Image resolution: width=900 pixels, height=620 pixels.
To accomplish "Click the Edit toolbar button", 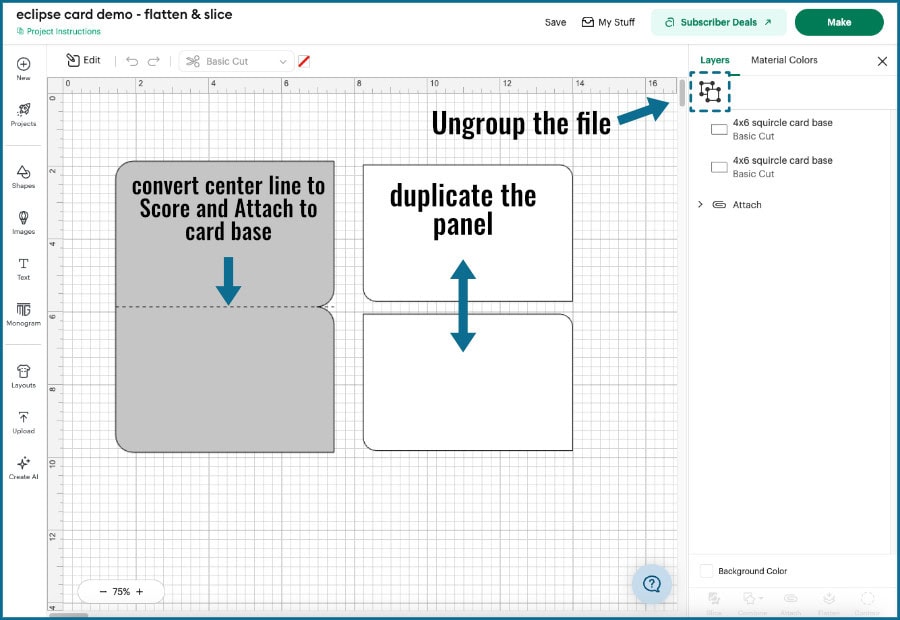I will pos(83,60).
